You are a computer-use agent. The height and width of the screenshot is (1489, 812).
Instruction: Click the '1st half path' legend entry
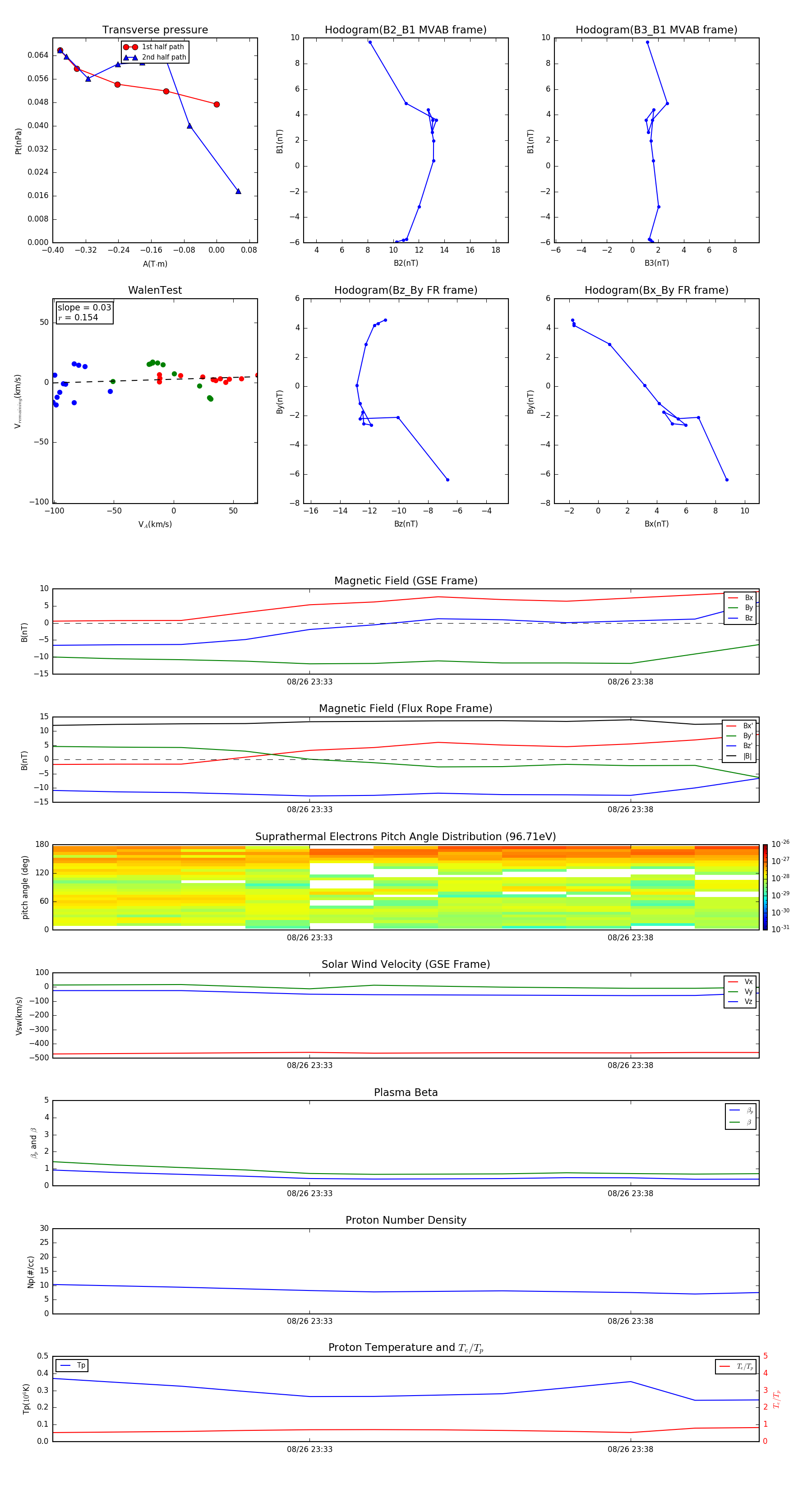pos(154,47)
